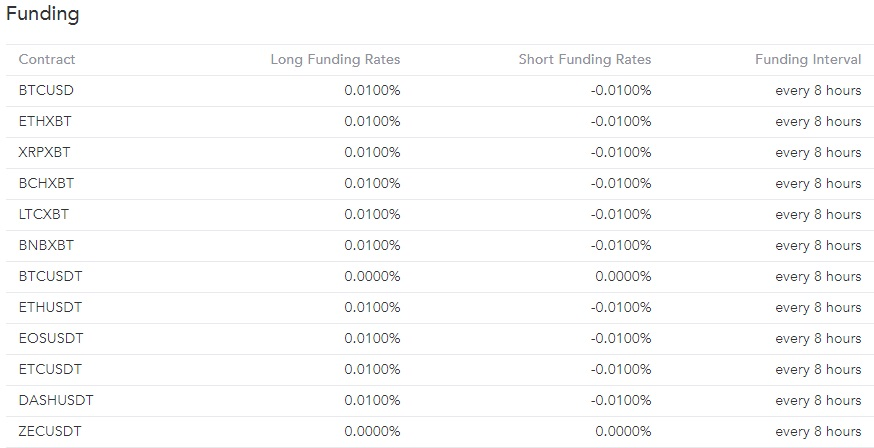
Task: Click the EOSUSDT contract name
Action: pos(50,338)
